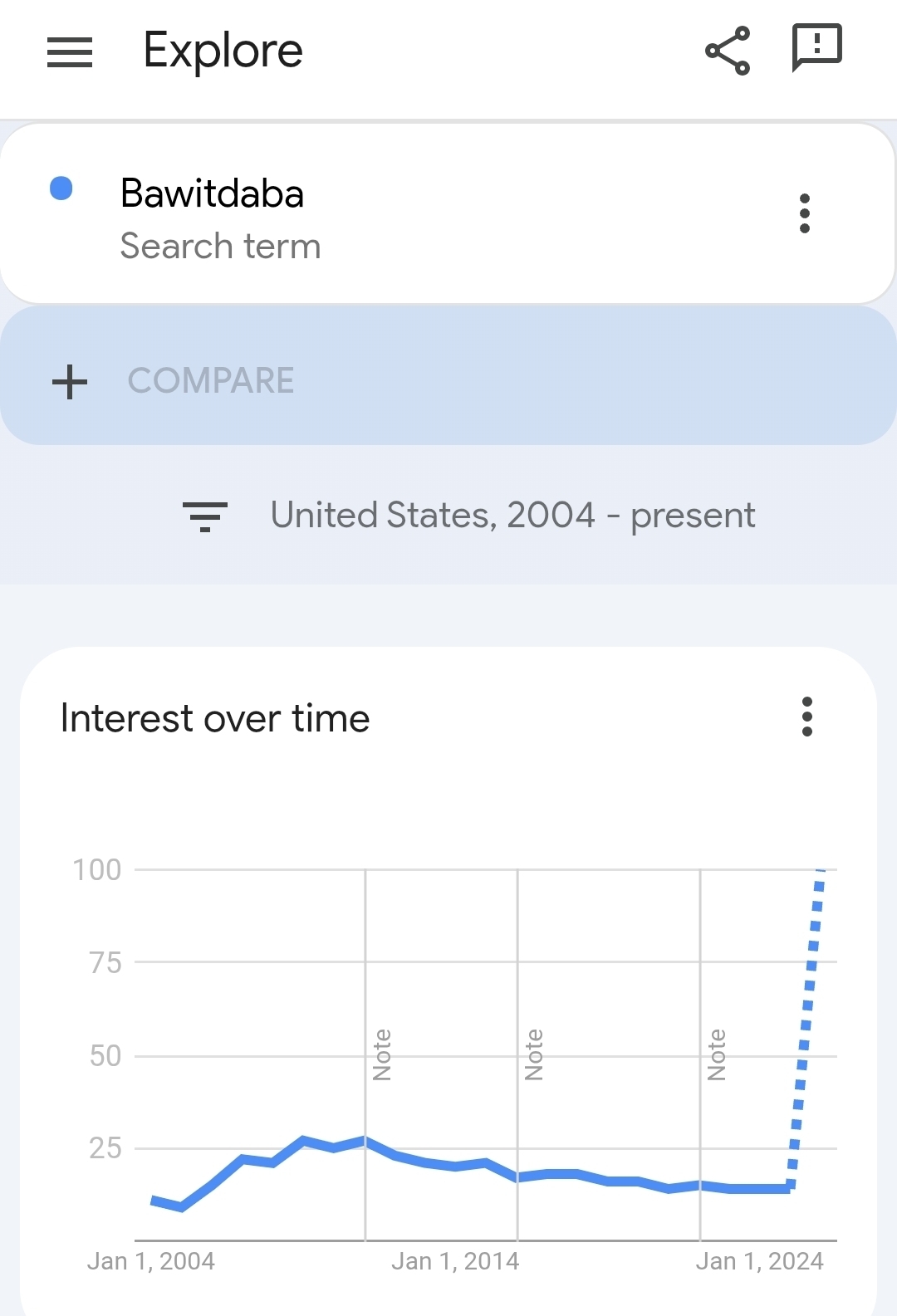Screen dimensions: 897x1316
Task: Click the Jan 1, 2014 axis label
Action: coord(455,1261)
